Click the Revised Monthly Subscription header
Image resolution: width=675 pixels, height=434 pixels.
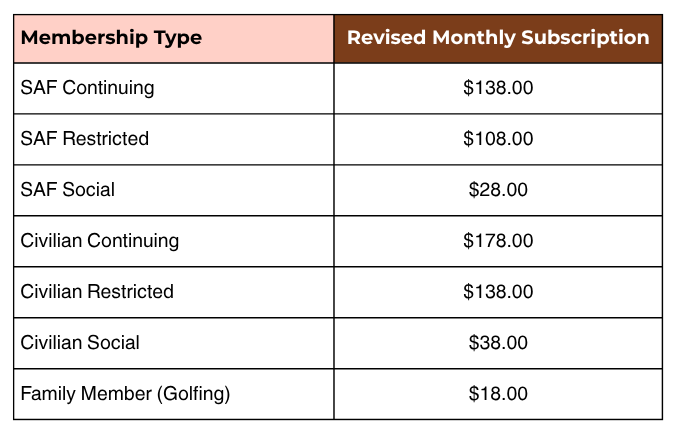coord(498,39)
